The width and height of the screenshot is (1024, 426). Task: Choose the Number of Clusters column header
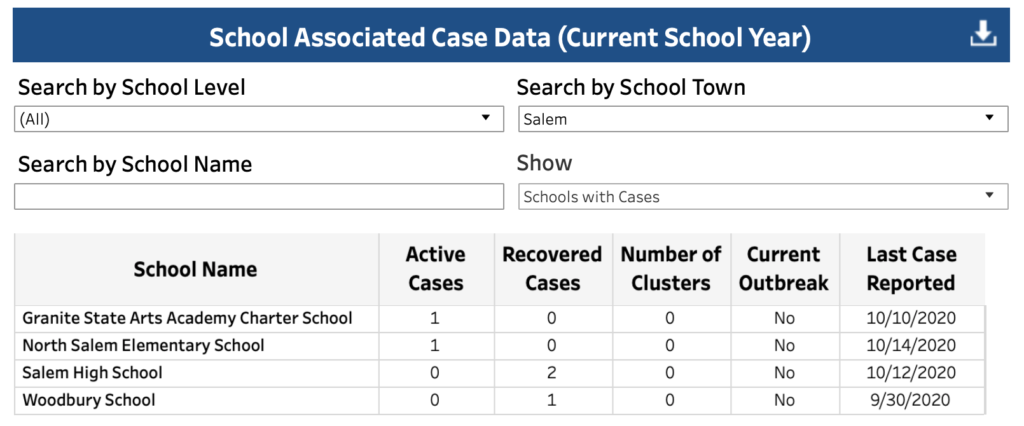671,269
